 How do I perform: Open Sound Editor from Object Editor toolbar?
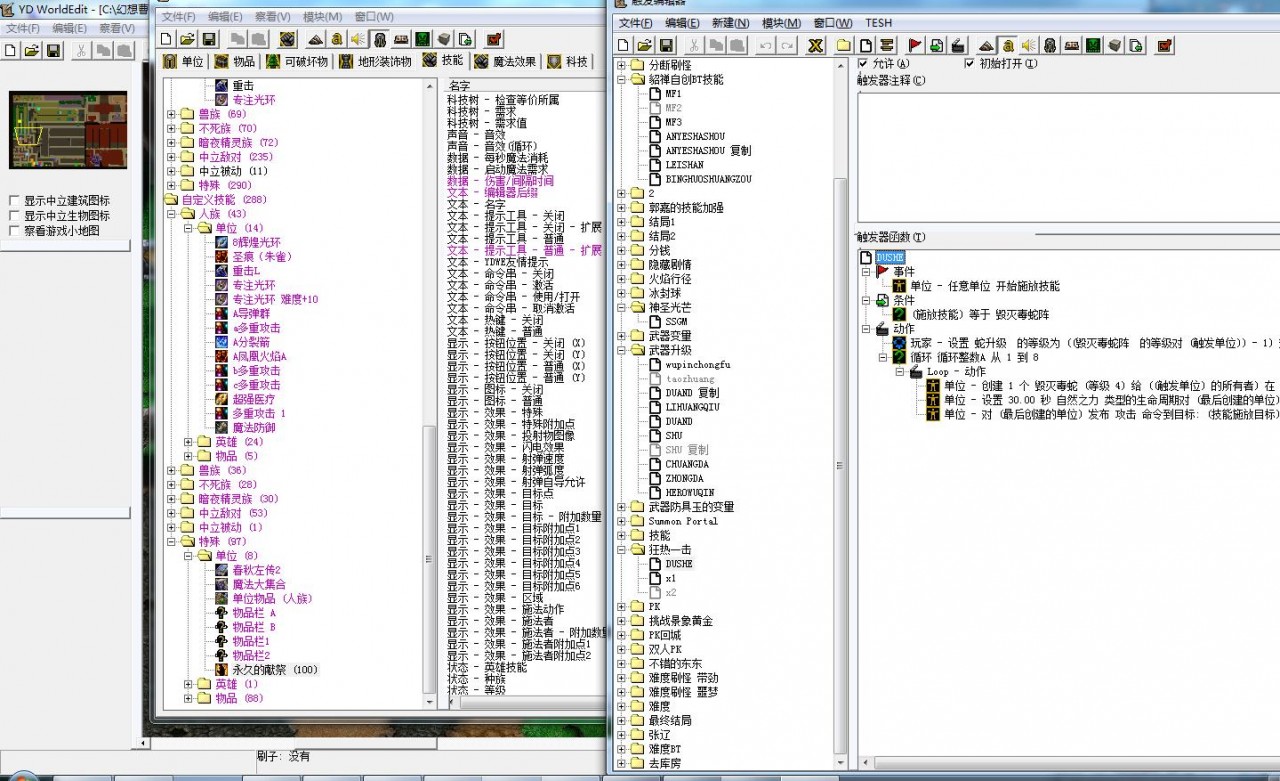(358, 39)
